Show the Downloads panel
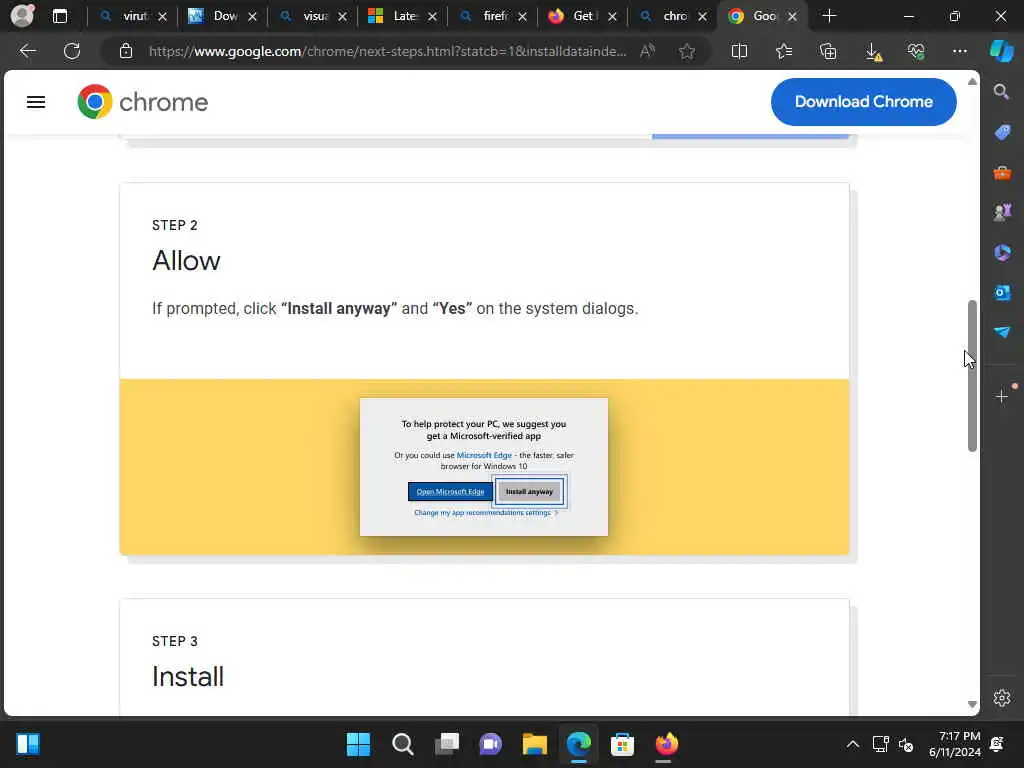The image size is (1024, 768). tap(873, 52)
